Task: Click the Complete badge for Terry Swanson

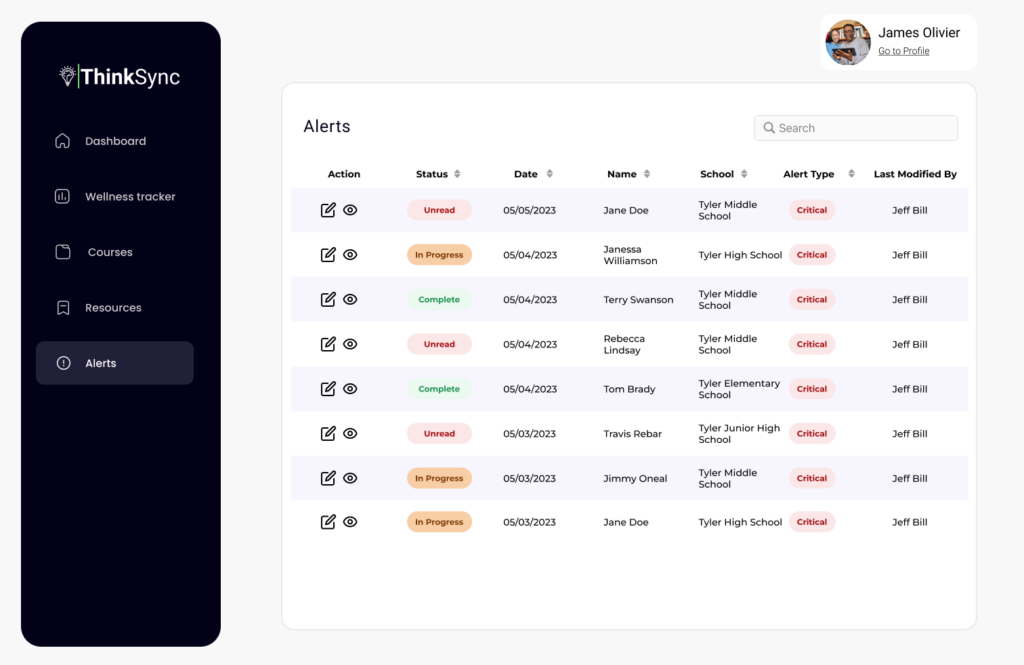Action: pyautogui.click(x=439, y=299)
